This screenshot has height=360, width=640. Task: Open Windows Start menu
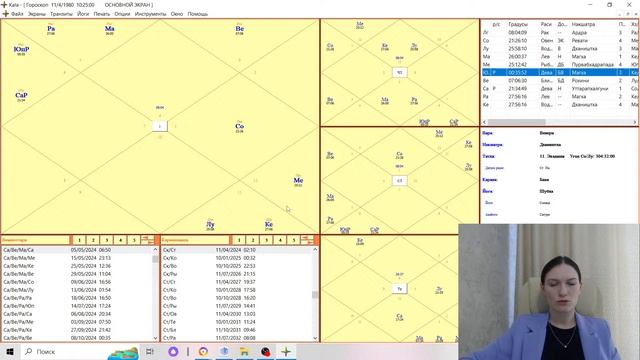(10, 351)
